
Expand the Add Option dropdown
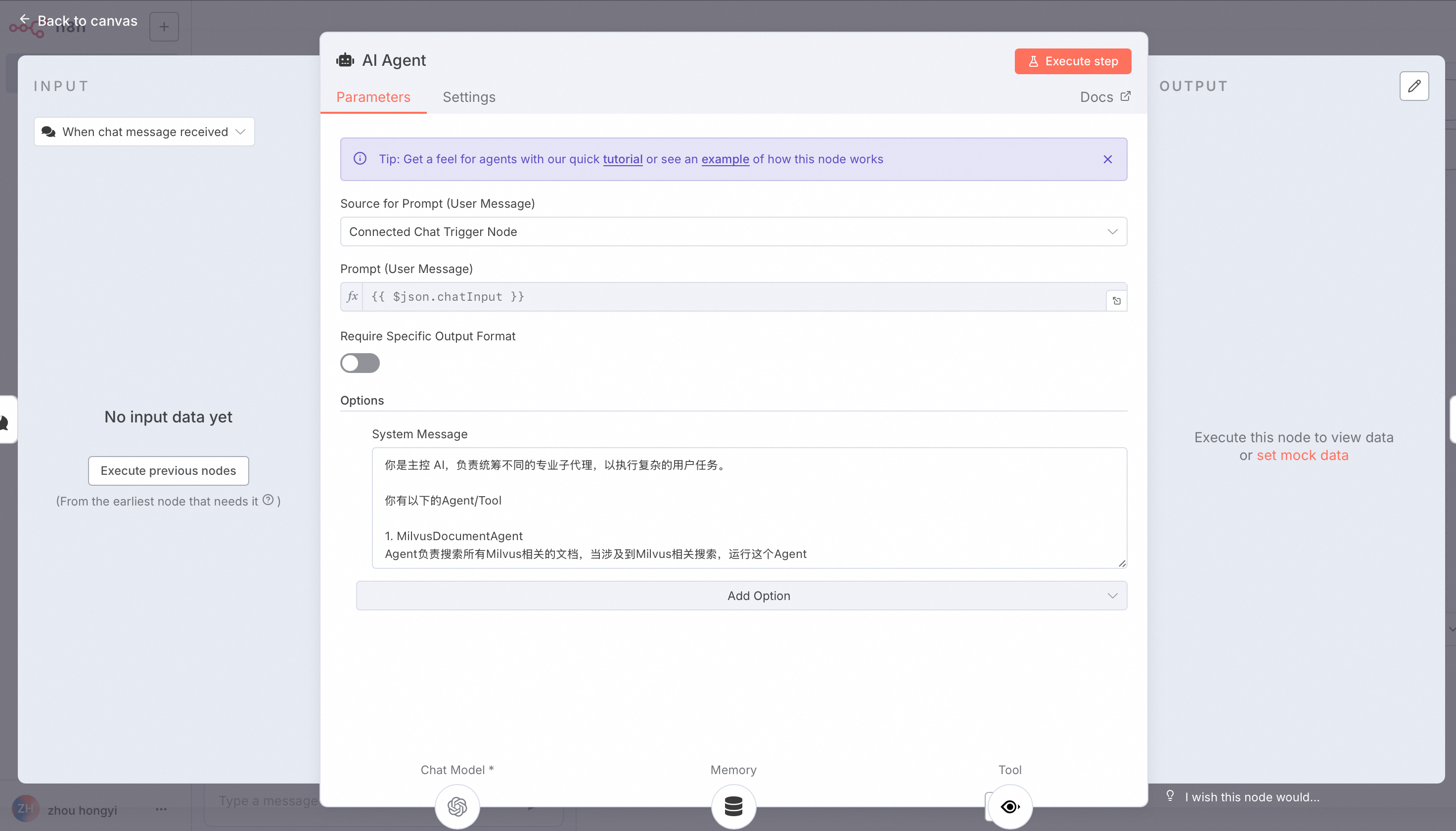[x=741, y=595]
